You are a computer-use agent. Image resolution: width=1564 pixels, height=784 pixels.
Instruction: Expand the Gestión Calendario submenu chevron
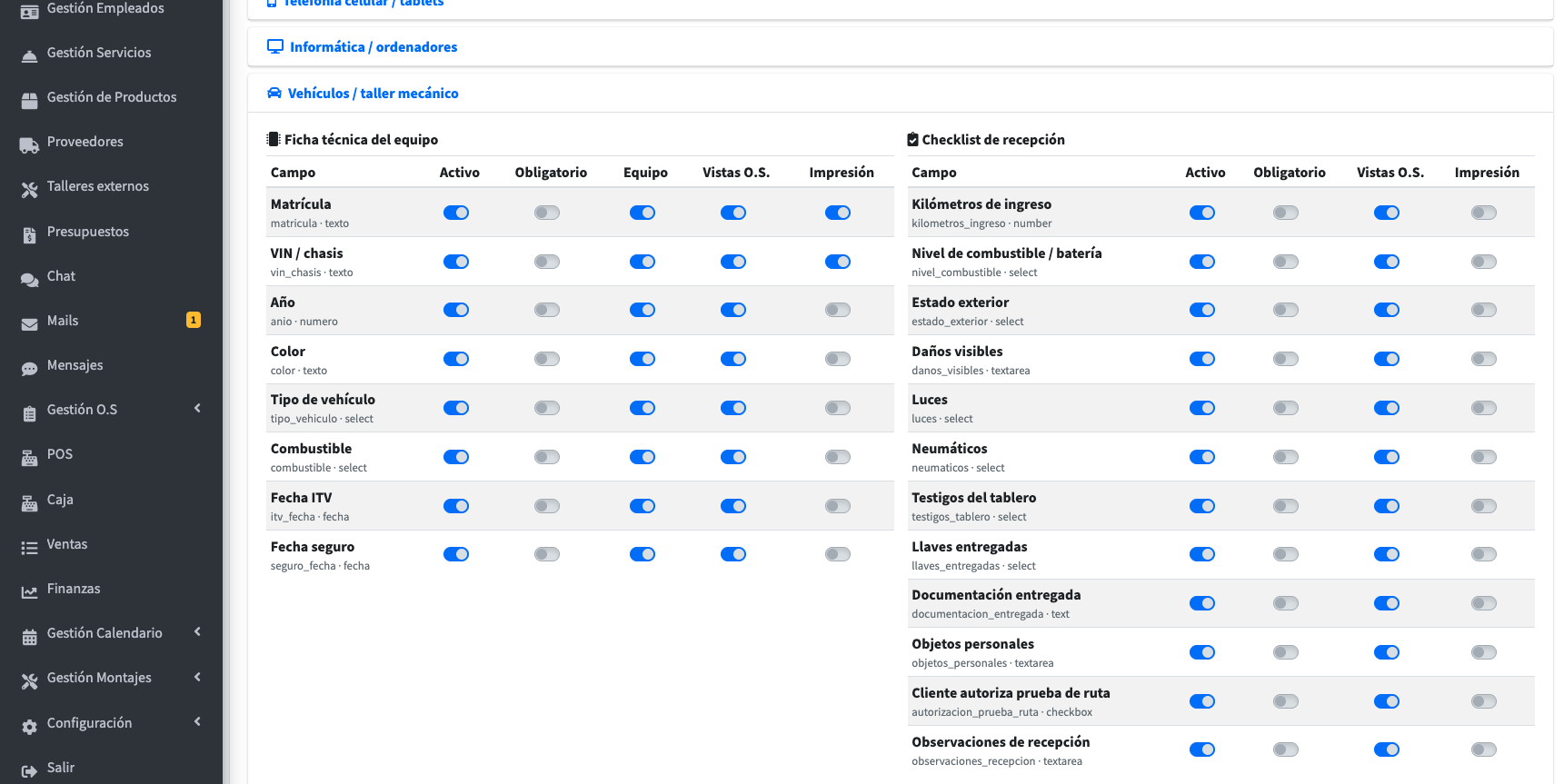pos(197,632)
